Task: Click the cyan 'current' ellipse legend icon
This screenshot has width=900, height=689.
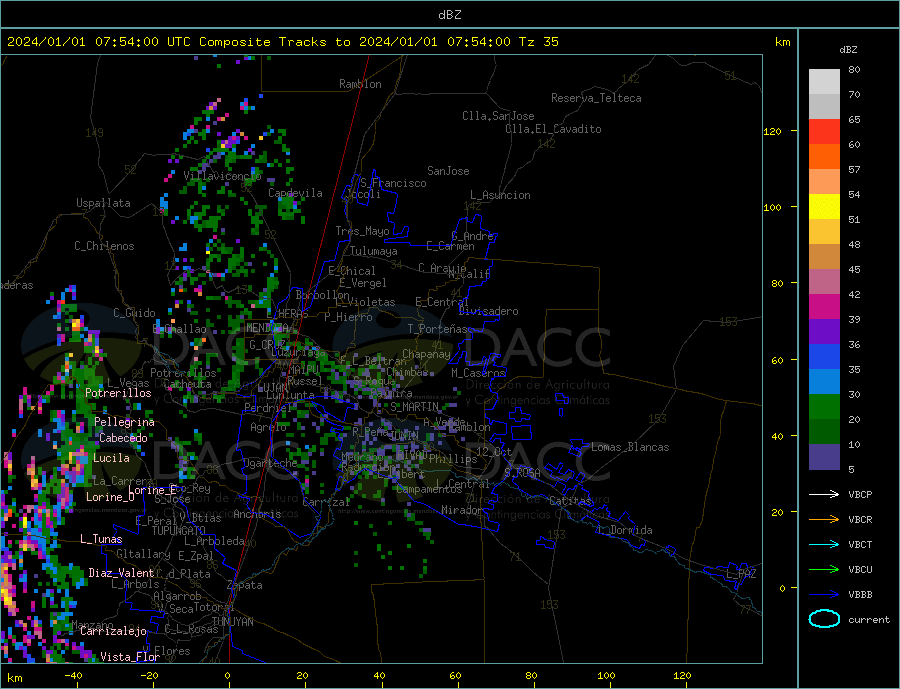Action: 824,619
